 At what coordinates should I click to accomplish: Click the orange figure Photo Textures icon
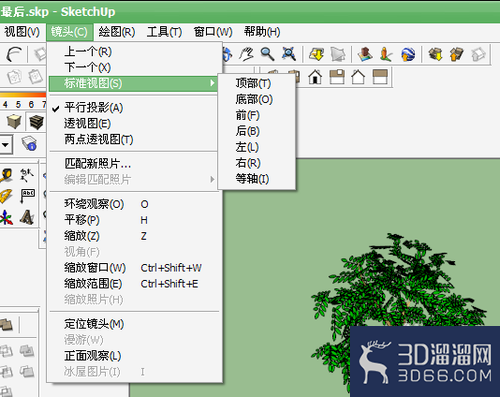[x=386, y=54]
